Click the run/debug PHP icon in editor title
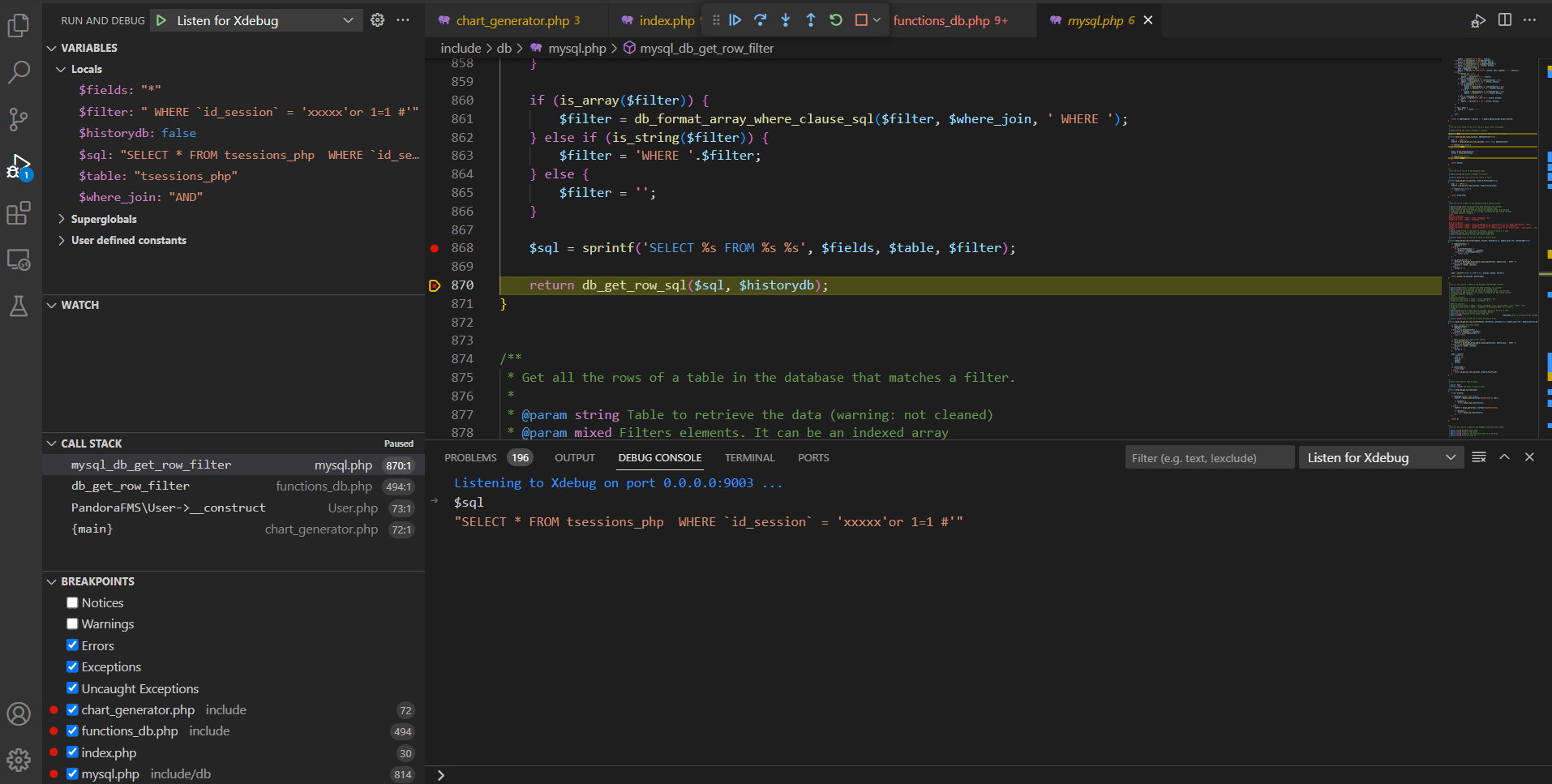 pos(1478,20)
